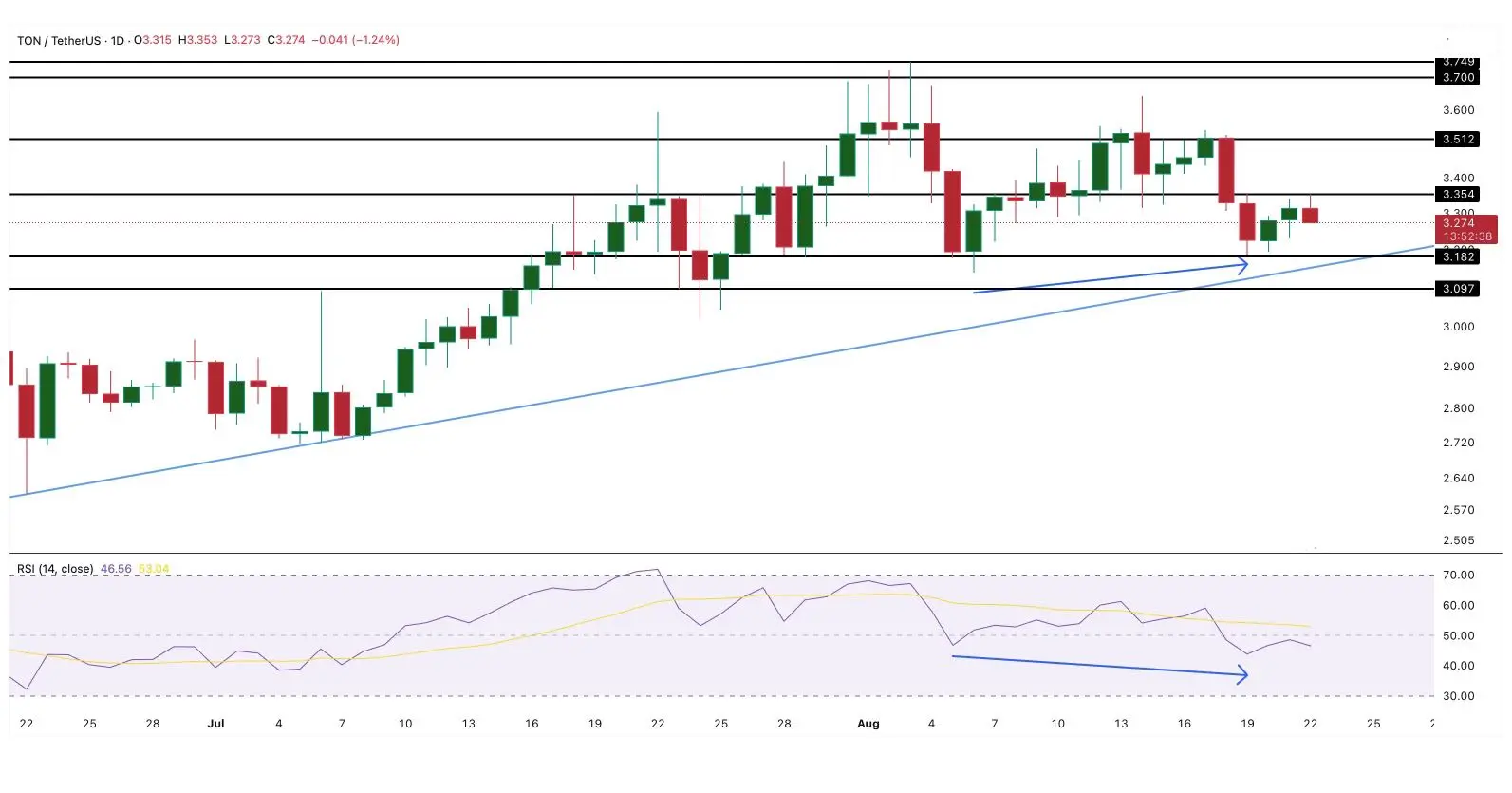The image size is (1512, 793).
Task: Select the blue arrow on price chart
Action: [x=1111, y=279]
